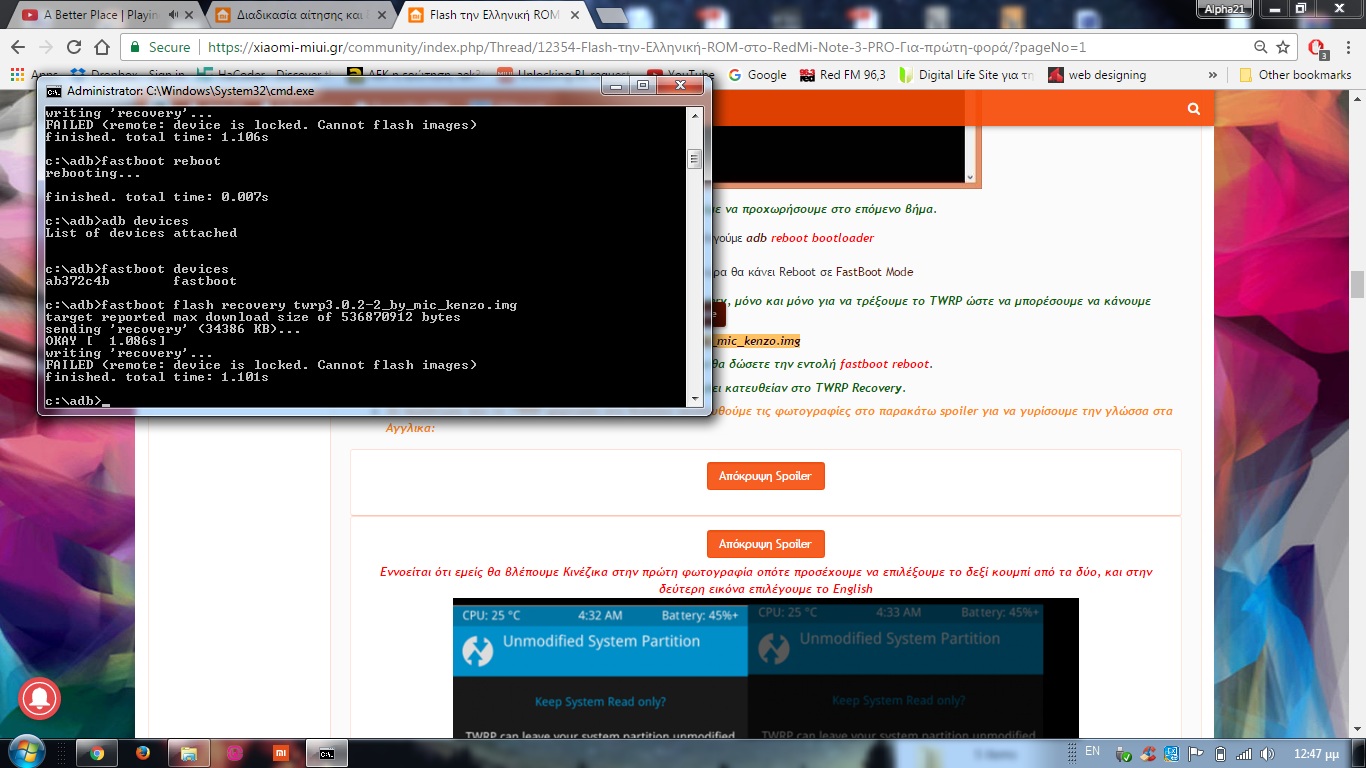The image size is (1366, 768).
Task: Mute the 'A Better Place' tab audio
Action: point(175,15)
